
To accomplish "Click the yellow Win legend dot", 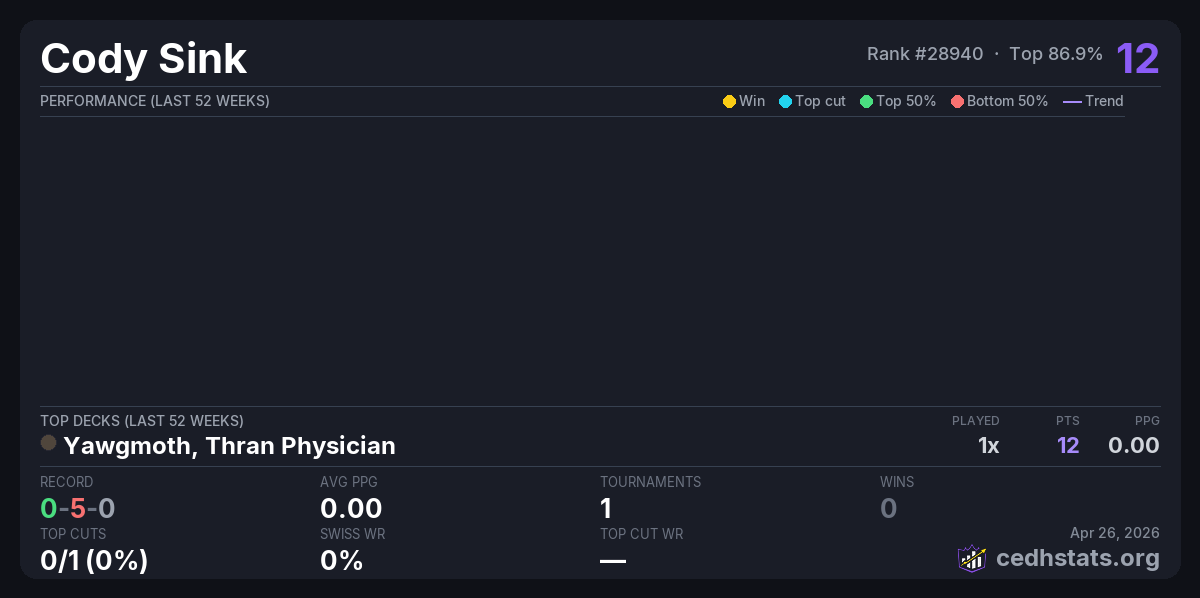I will coord(729,101).
